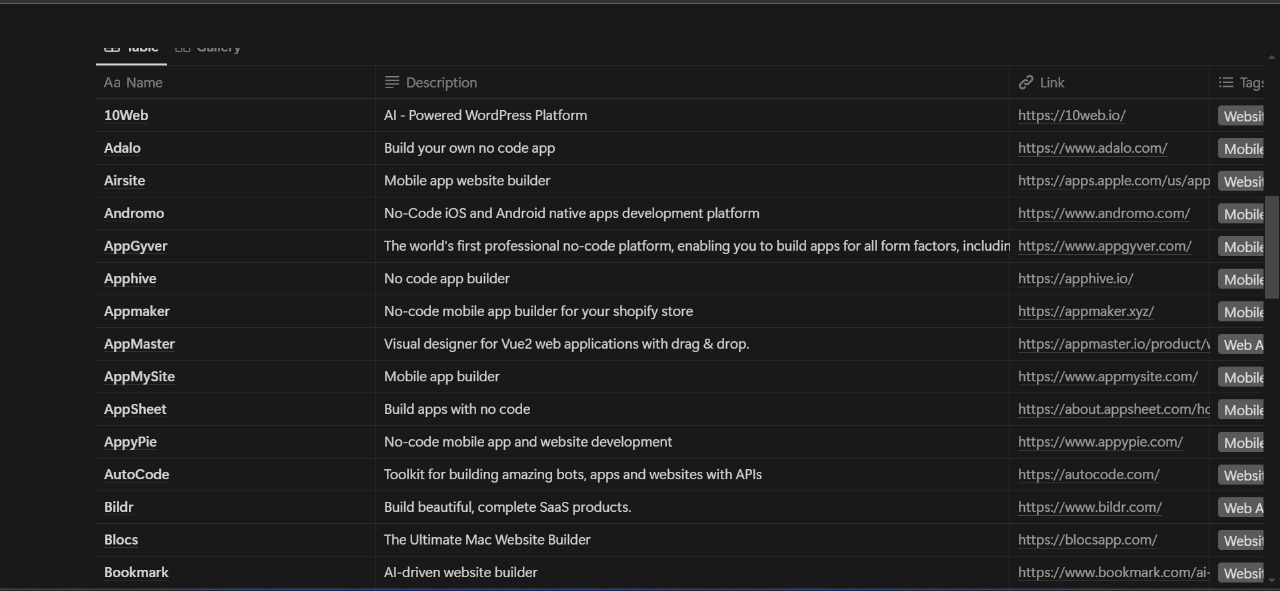Screen dimensions: 1280x591
Task: Click the Description column text icon
Action: click(392, 83)
